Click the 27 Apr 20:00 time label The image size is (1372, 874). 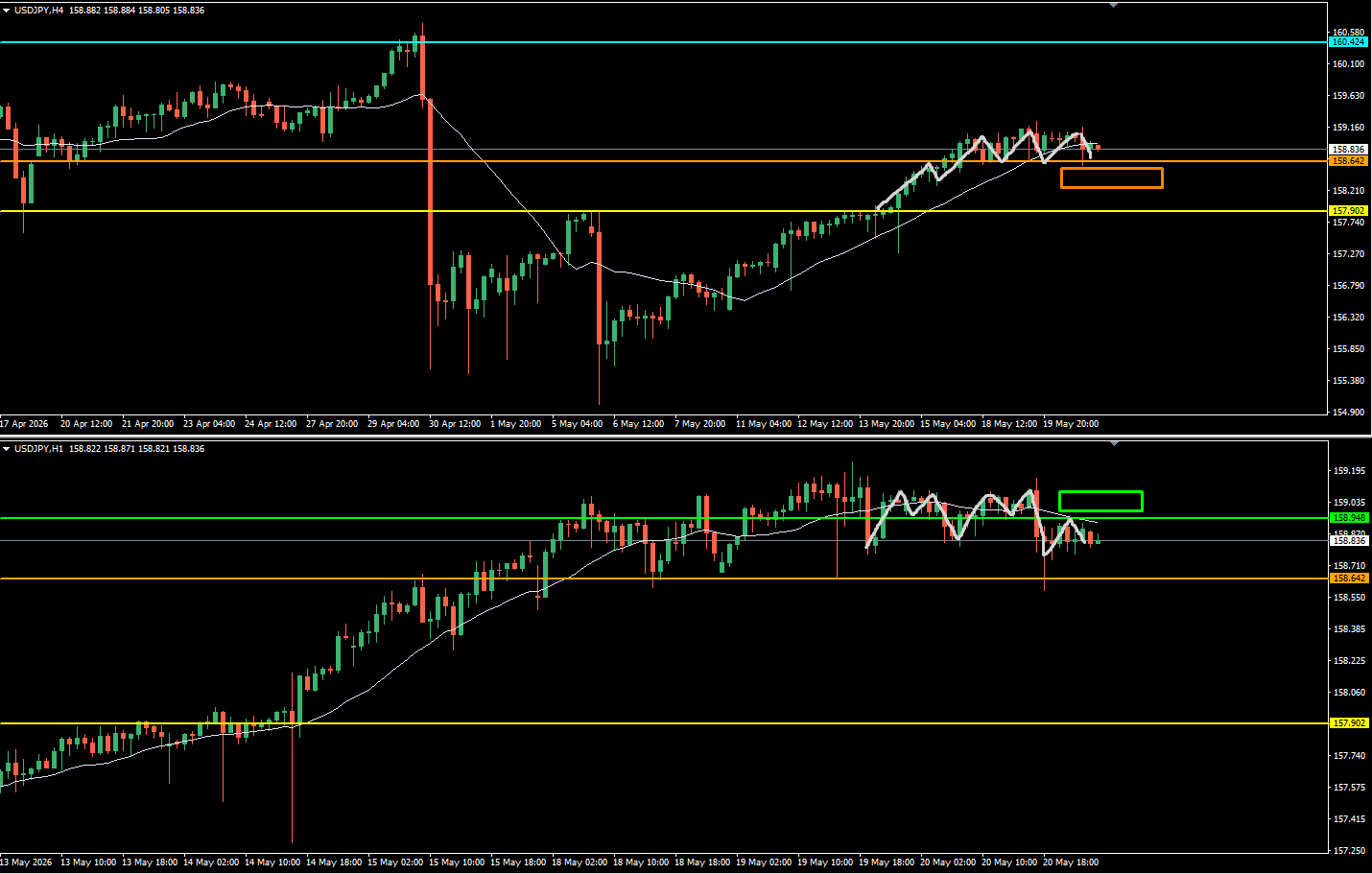(332, 424)
